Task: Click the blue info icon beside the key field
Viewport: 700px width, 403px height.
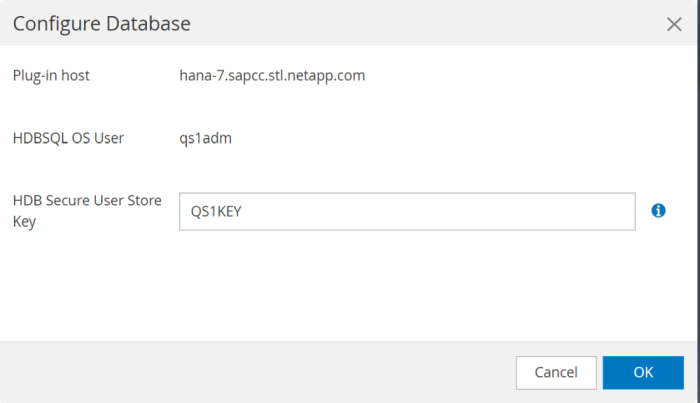Action: pos(658,211)
